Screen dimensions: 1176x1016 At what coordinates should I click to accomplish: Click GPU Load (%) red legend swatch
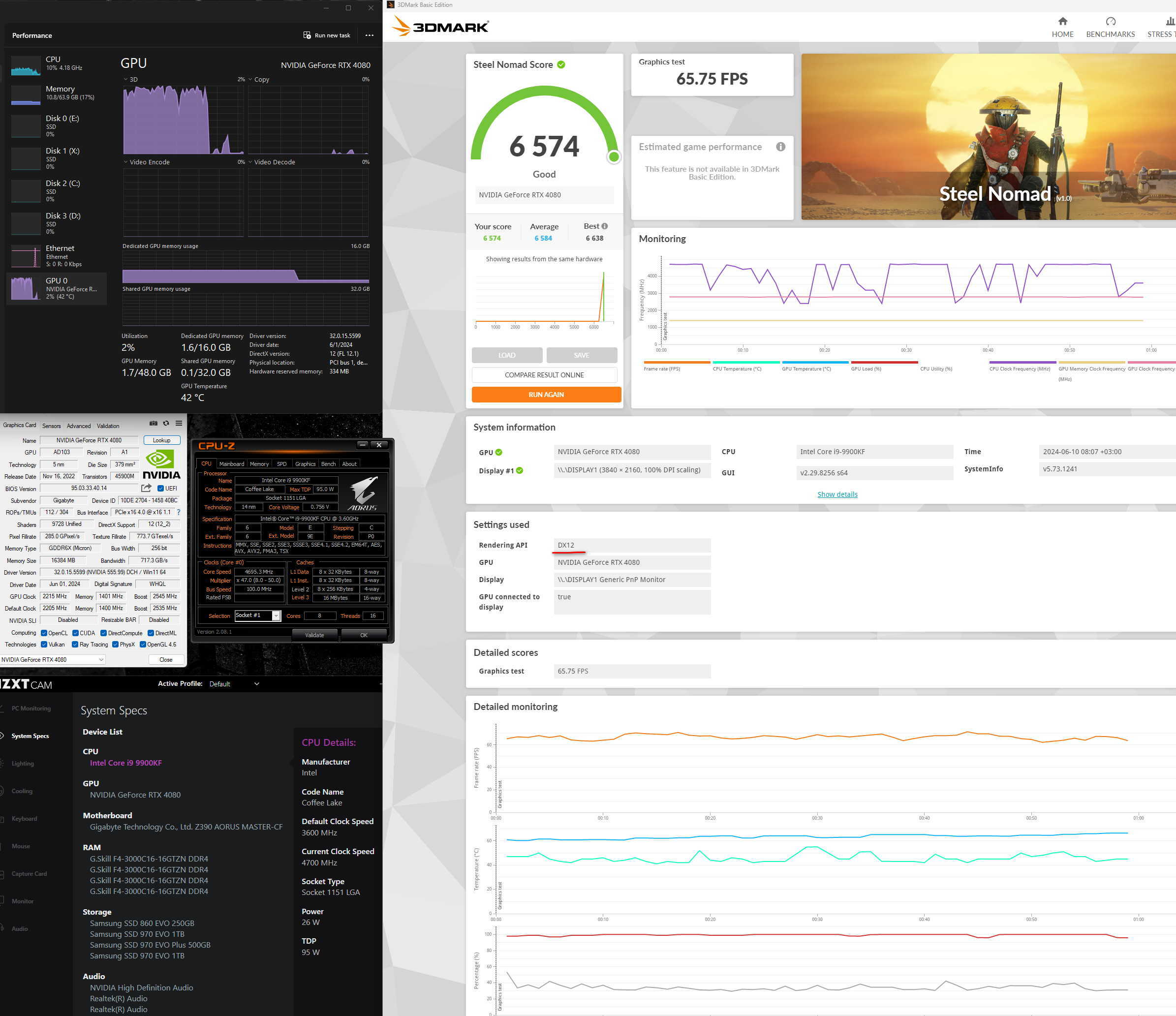click(x=884, y=362)
